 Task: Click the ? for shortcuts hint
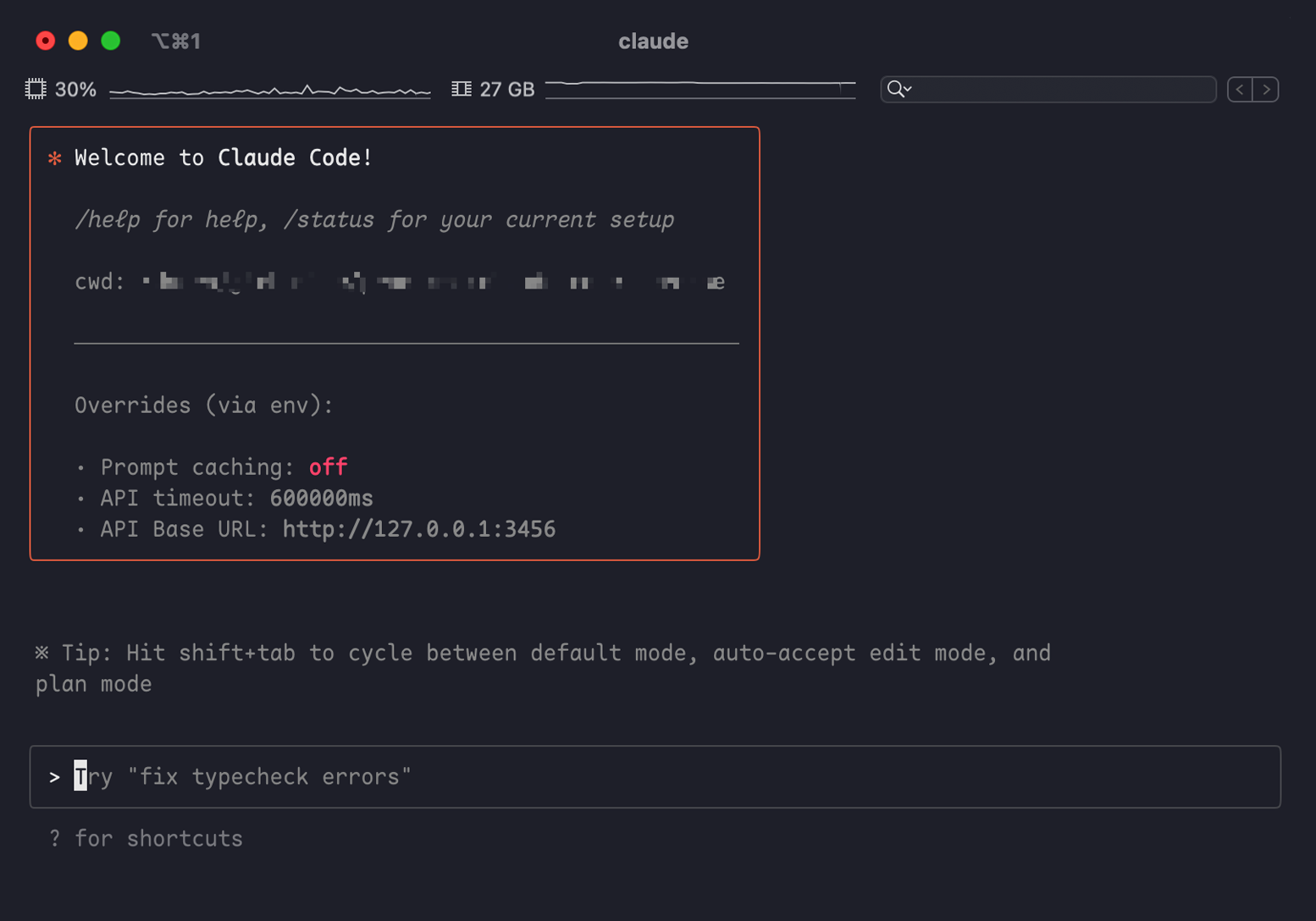146,839
